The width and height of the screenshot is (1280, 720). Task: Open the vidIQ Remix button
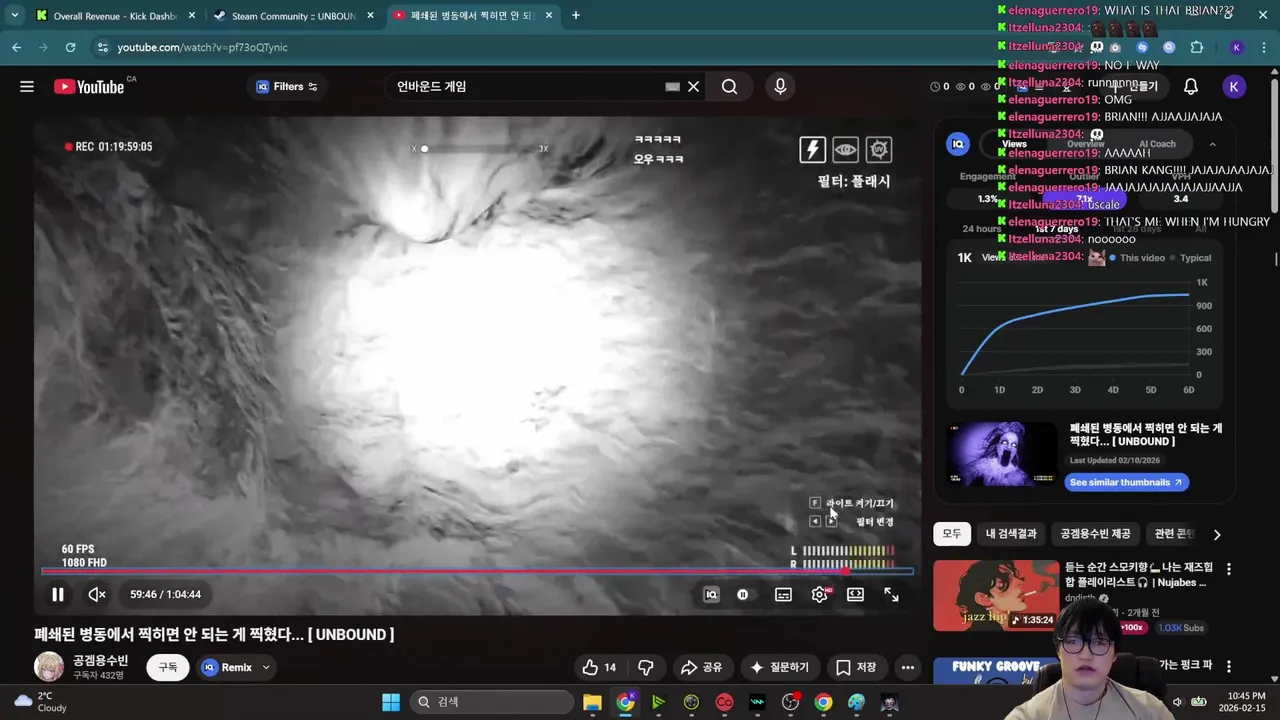click(x=226, y=667)
